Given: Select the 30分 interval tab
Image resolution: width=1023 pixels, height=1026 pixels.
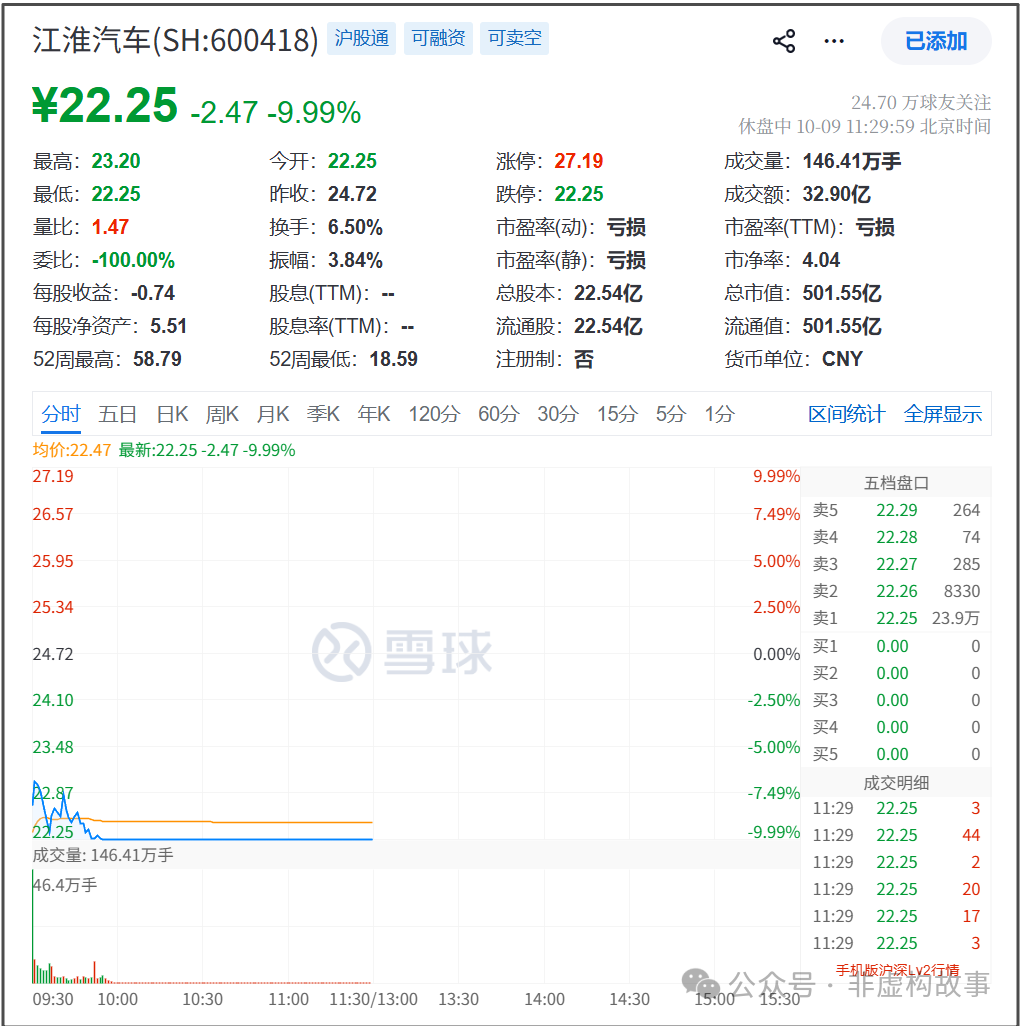Looking at the screenshot, I should pos(558,414).
